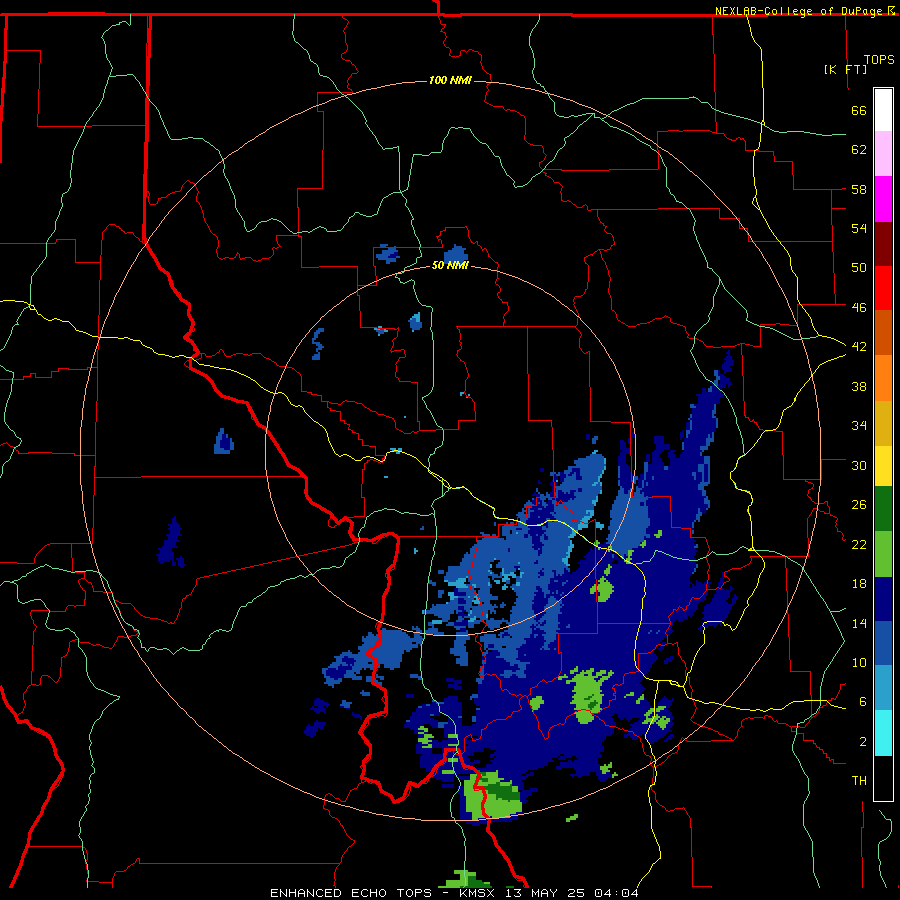
Task: Click the 58 legend value
Action: (x=859, y=189)
